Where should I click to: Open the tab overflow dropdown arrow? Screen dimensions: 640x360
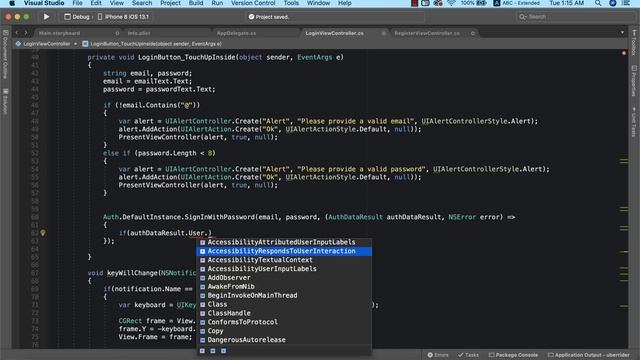(622, 33)
